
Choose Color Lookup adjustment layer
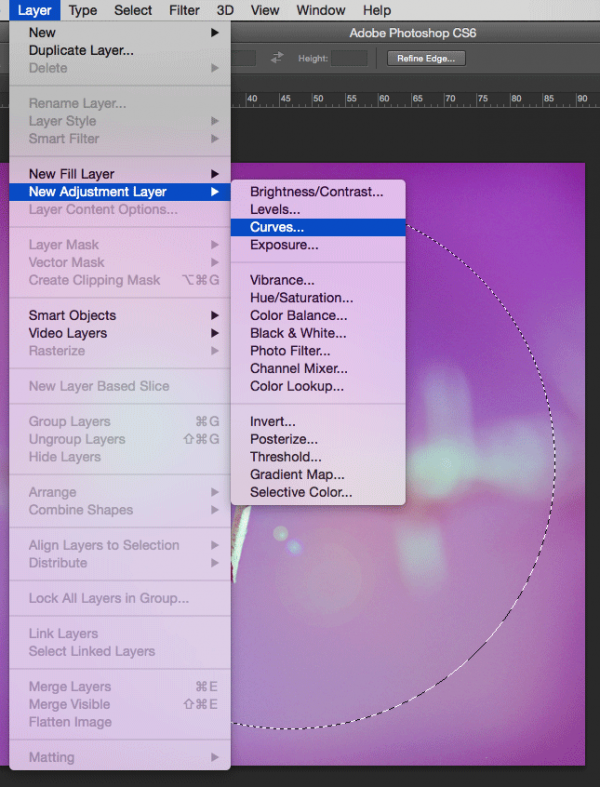(318, 386)
